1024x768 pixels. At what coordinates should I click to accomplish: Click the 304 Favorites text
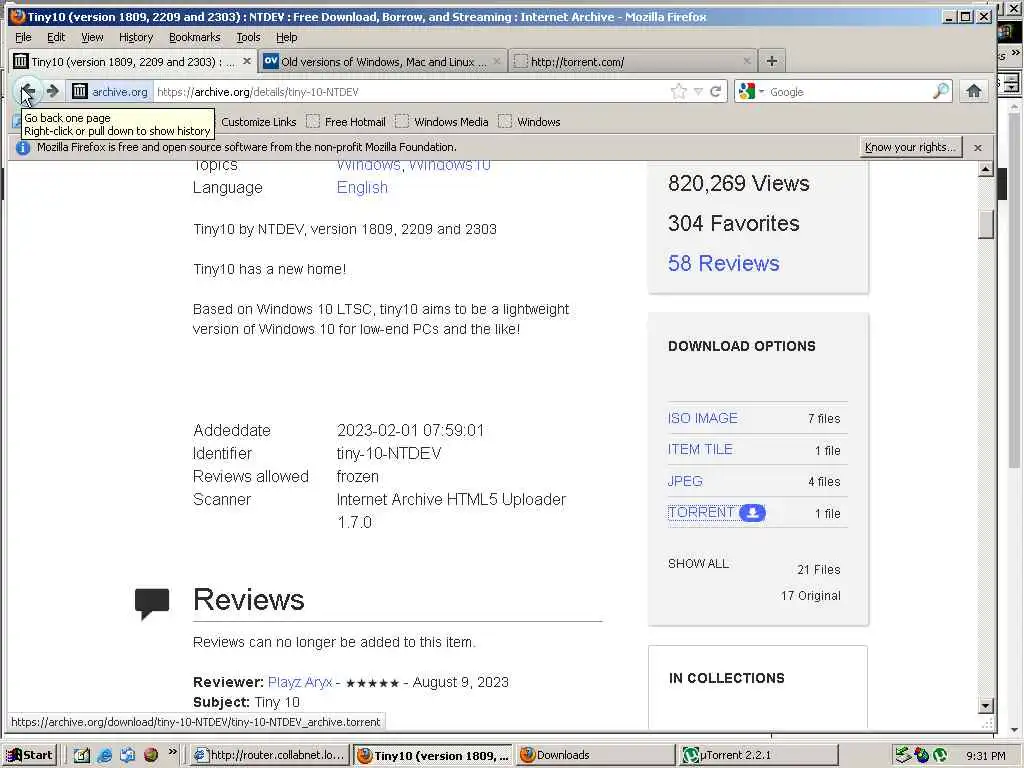733,223
